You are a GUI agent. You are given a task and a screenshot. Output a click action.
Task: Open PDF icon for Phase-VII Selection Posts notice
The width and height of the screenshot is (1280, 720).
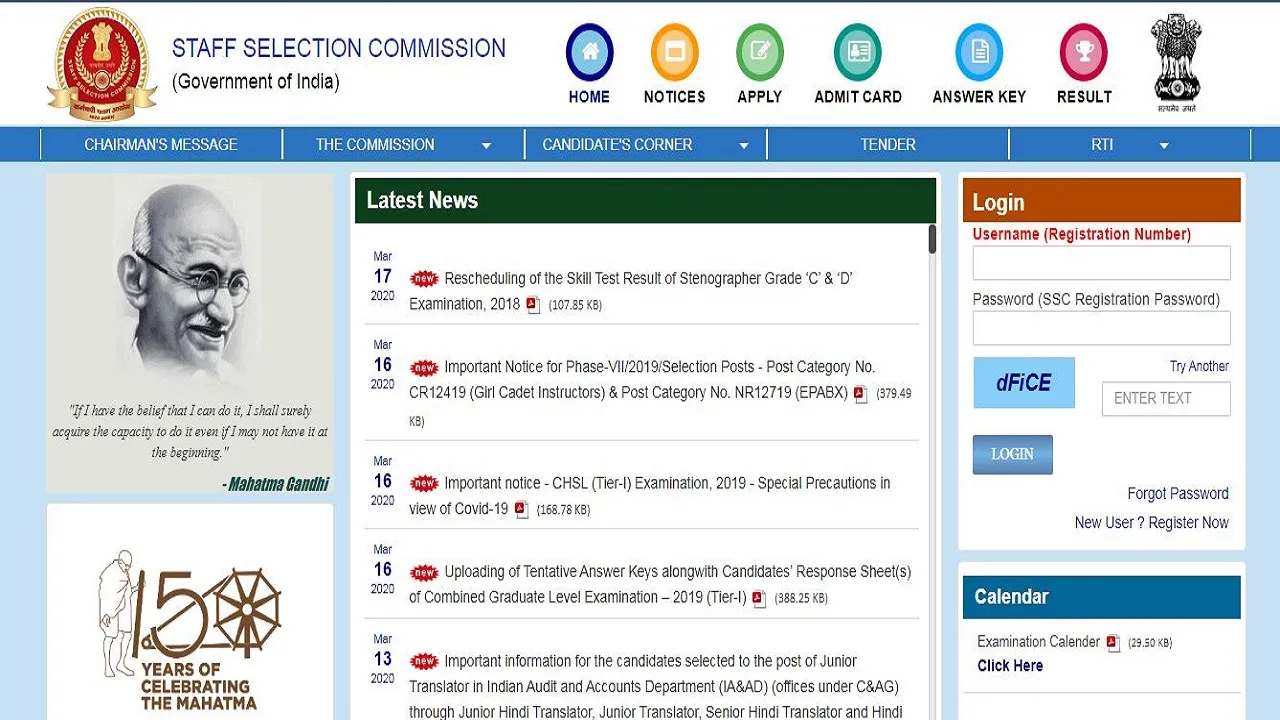(x=860, y=393)
